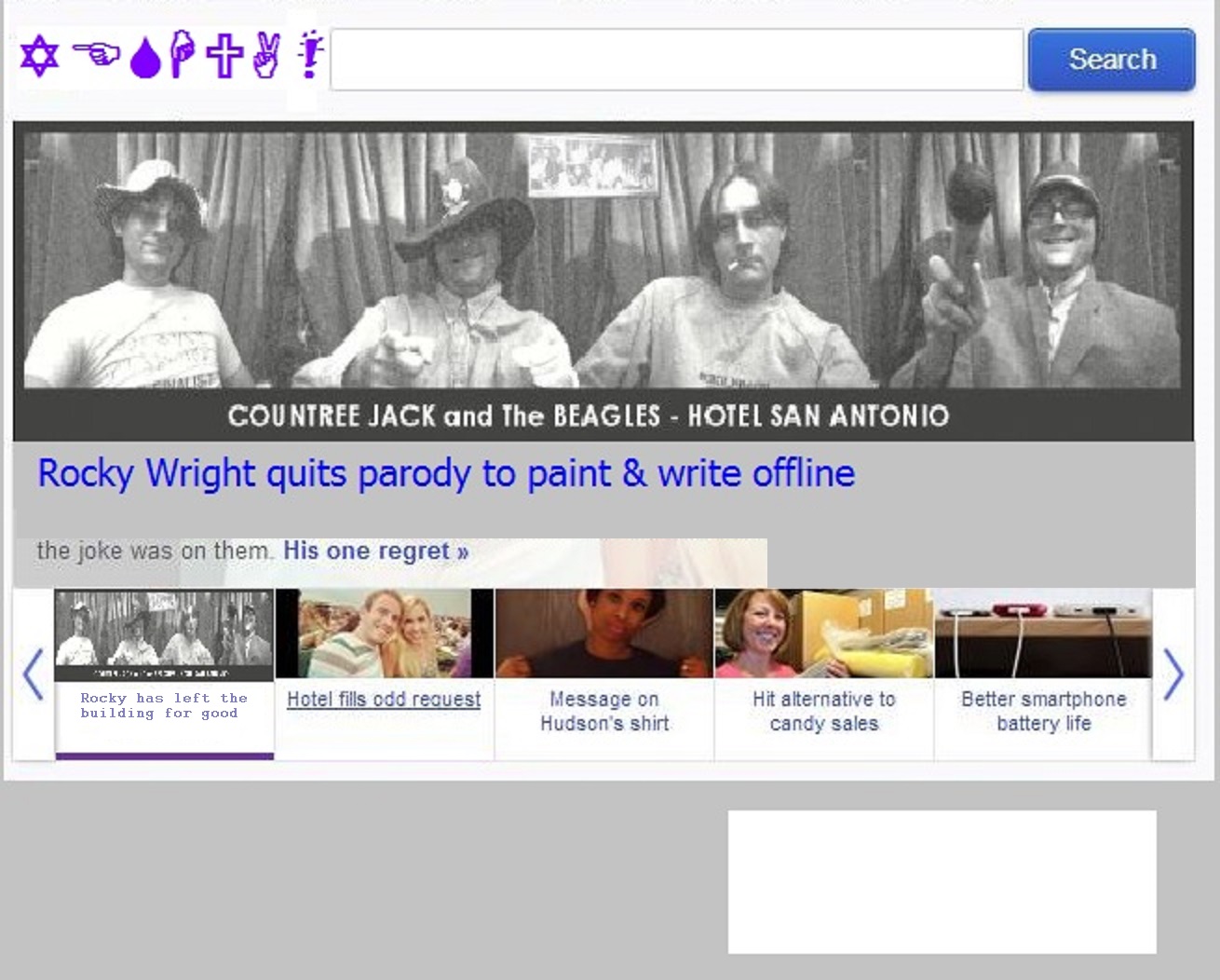Select the "Message on Hudson's shirt" story
The width and height of the screenshot is (1220, 980).
[x=604, y=711]
